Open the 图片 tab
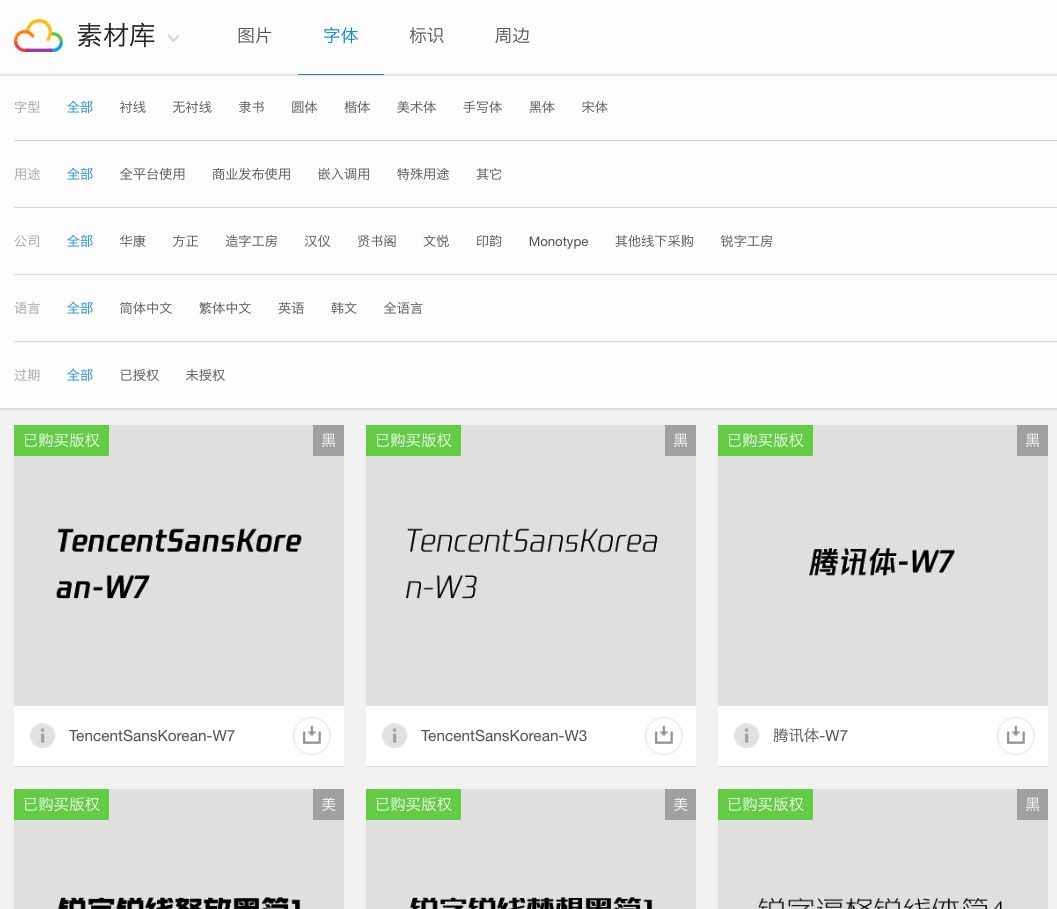 tap(254, 36)
